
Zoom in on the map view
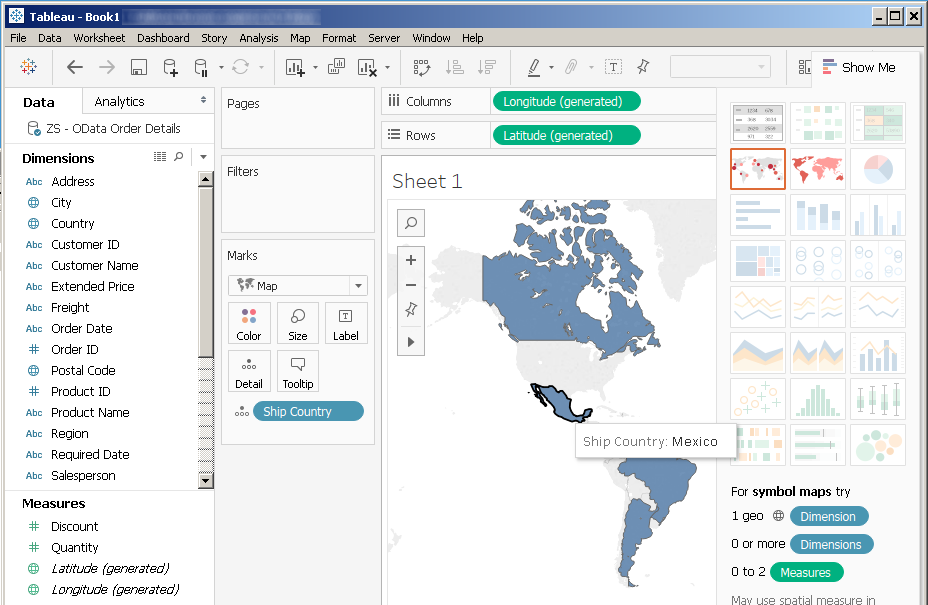click(x=410, y=260)
